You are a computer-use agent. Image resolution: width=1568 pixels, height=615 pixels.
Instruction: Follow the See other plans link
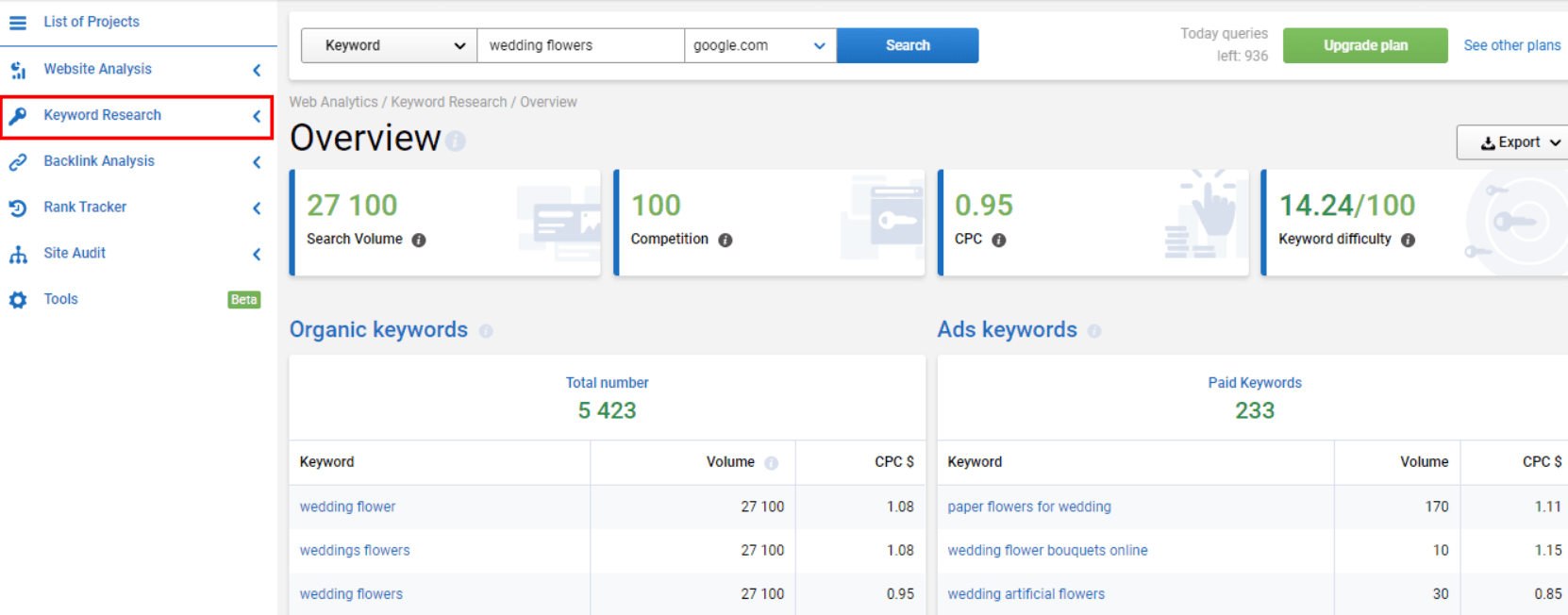[1512, 45]
